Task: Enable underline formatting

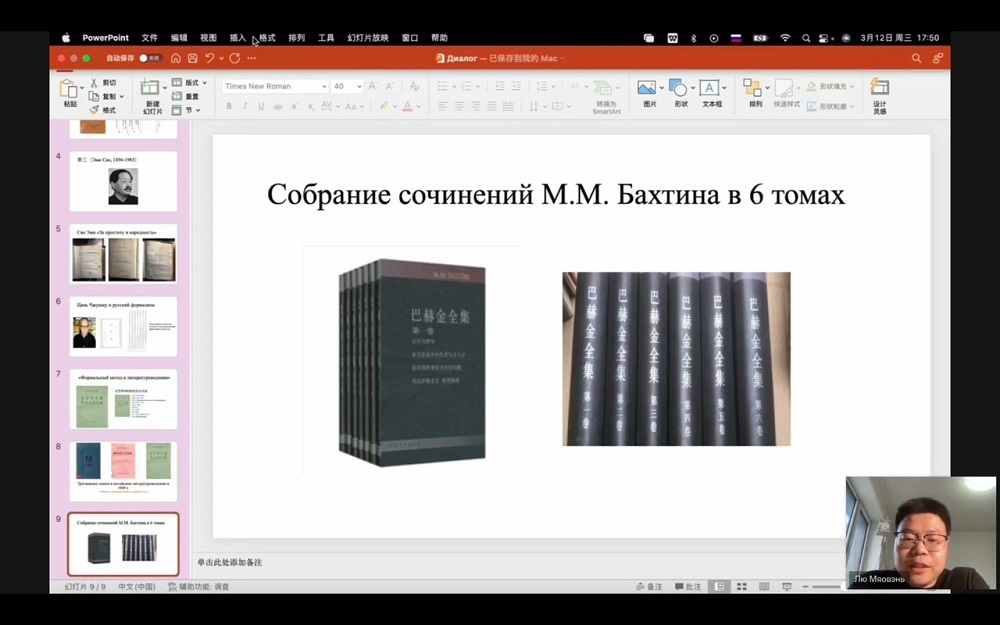Action: (258, 105)
